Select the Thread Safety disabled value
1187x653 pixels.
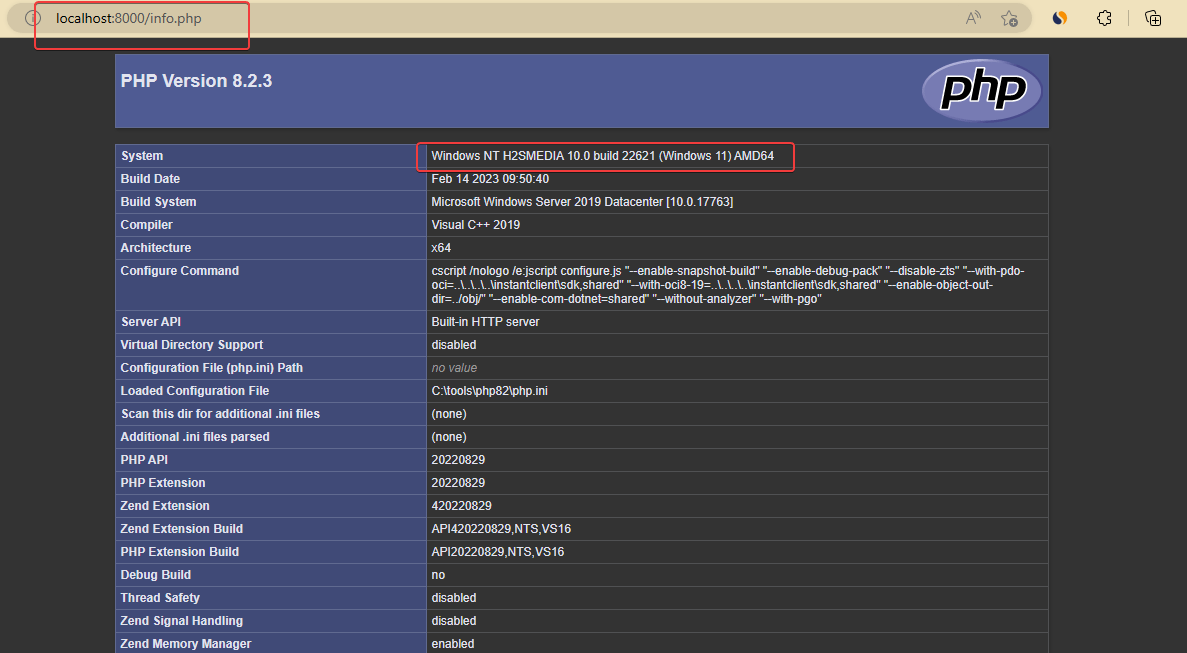(x=453, y=597)
